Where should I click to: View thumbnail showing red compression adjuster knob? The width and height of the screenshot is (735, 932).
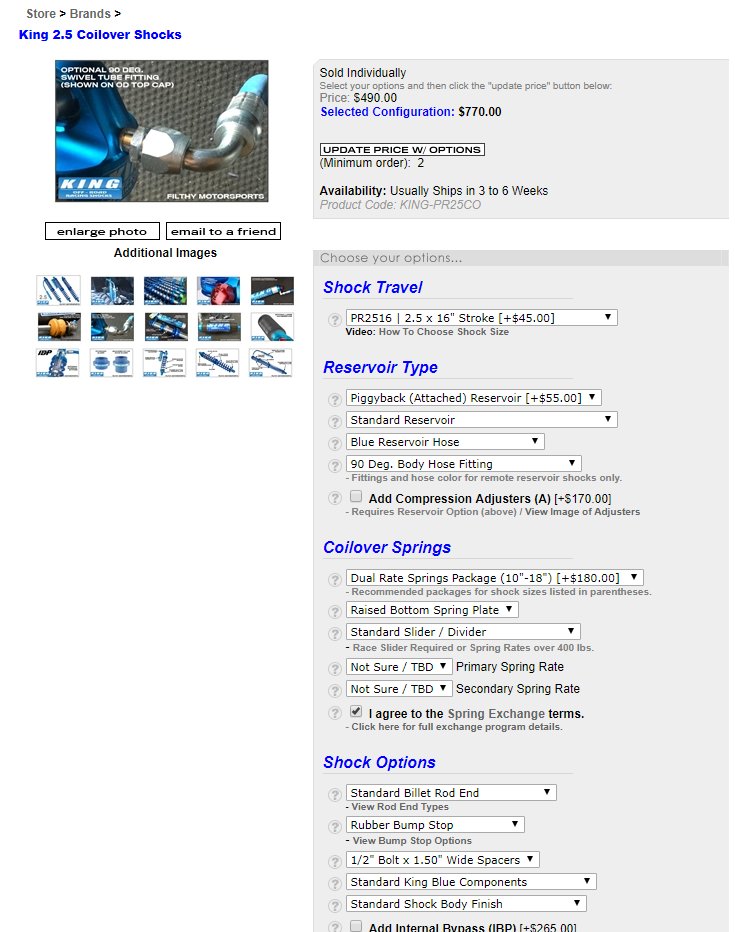pyautogui.click(x=219, y=290)
